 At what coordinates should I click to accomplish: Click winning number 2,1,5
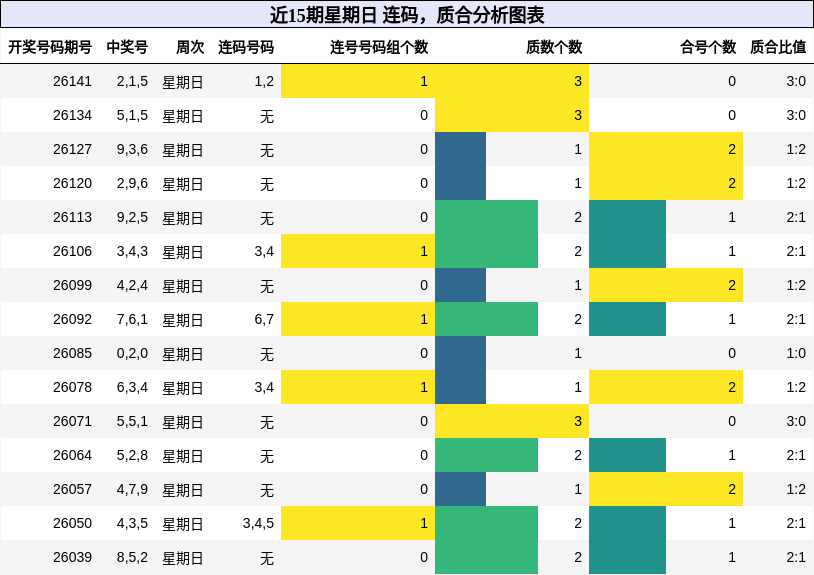coord(132,81)
